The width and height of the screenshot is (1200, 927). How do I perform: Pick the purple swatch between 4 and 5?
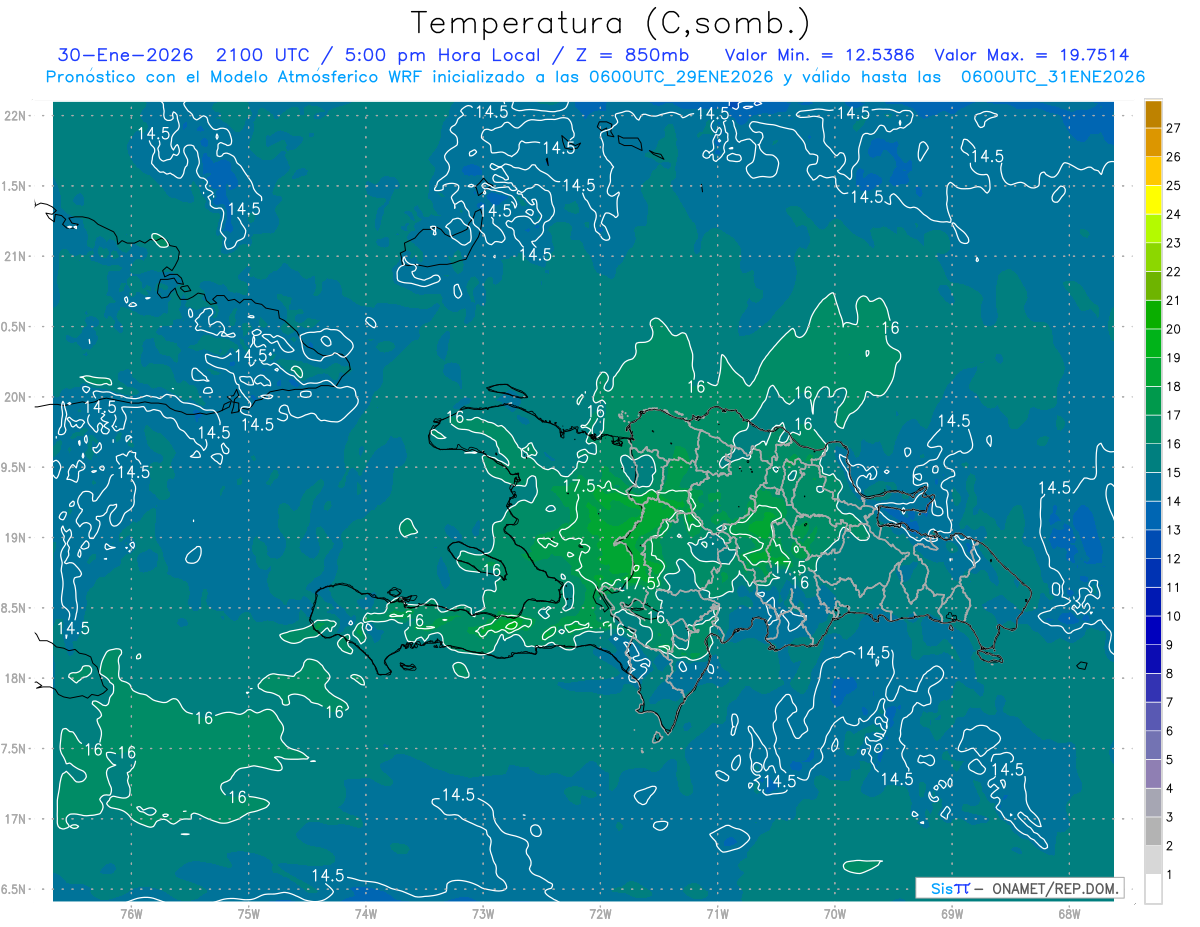(x=1153, y=774)
